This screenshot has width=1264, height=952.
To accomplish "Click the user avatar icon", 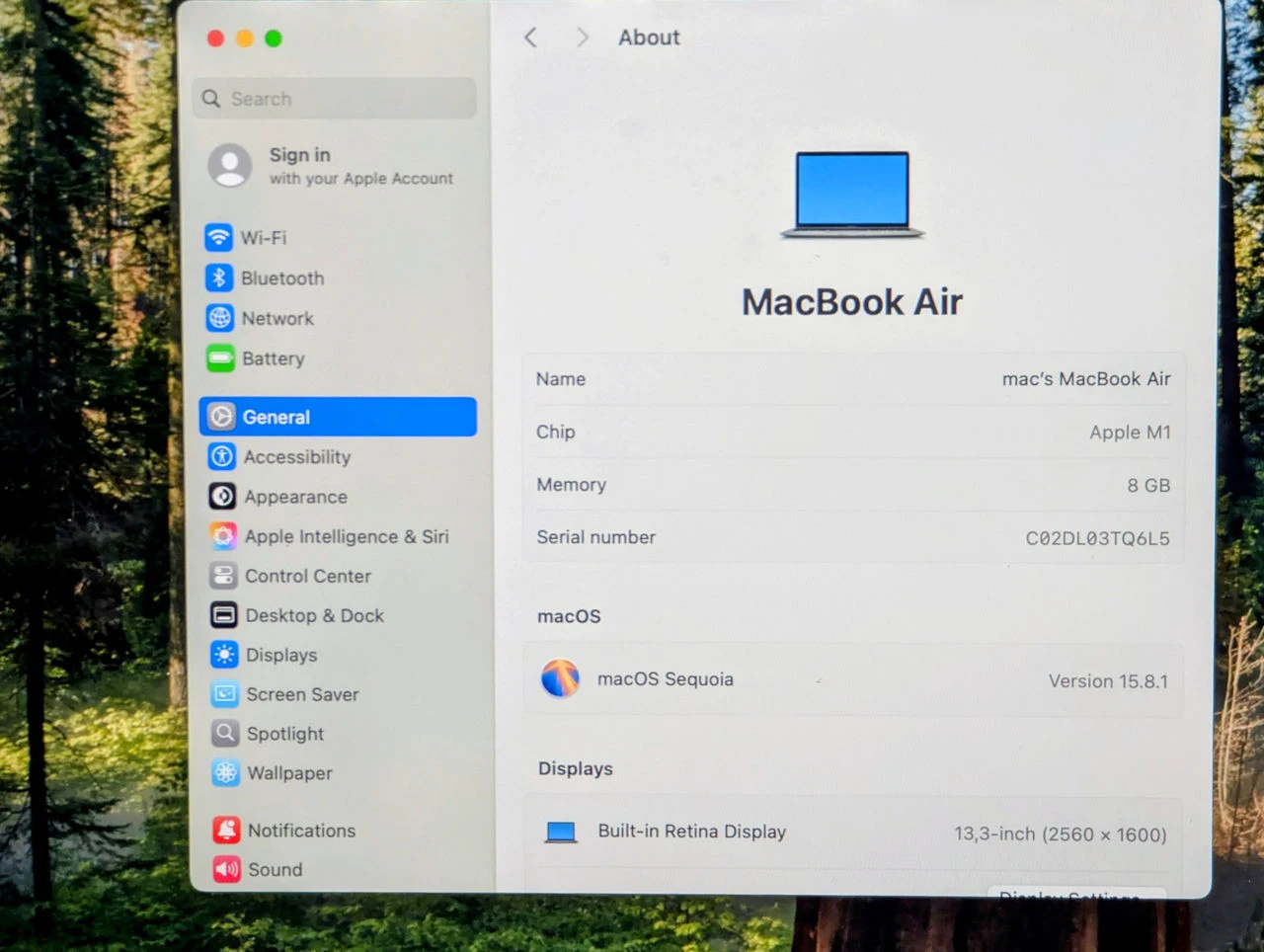I will (230, 166).
